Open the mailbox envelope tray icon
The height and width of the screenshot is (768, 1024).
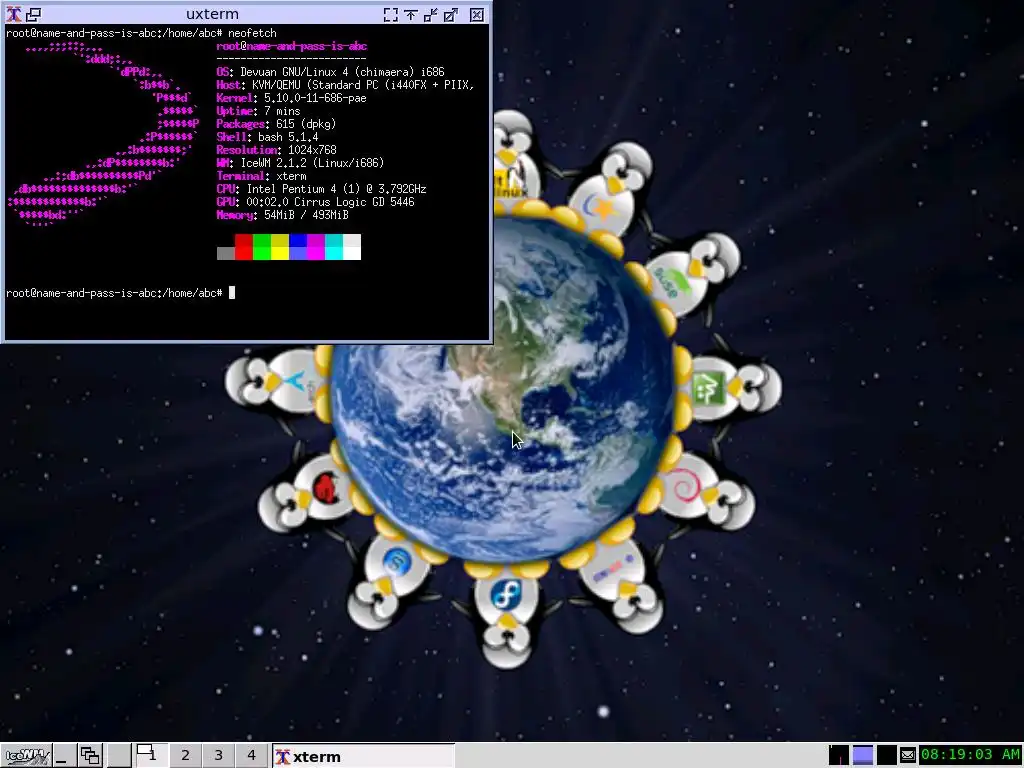(x=908, y=756)
